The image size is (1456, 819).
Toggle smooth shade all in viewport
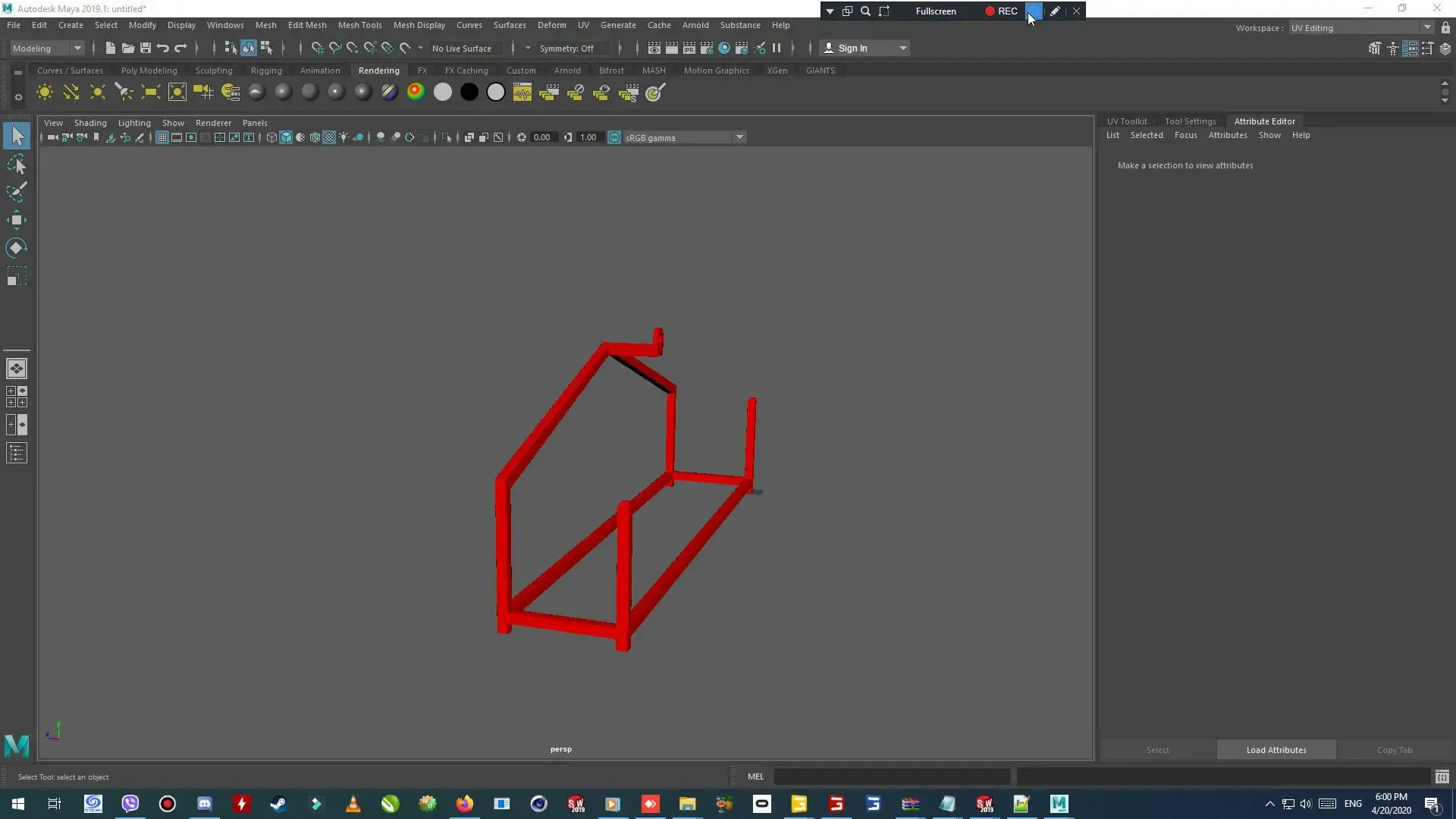coord(286,137)
